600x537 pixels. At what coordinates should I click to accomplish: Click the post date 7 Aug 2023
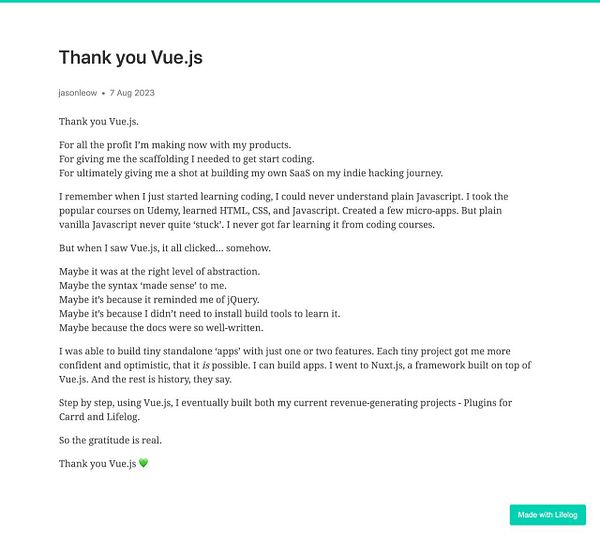tap(132, 93)
